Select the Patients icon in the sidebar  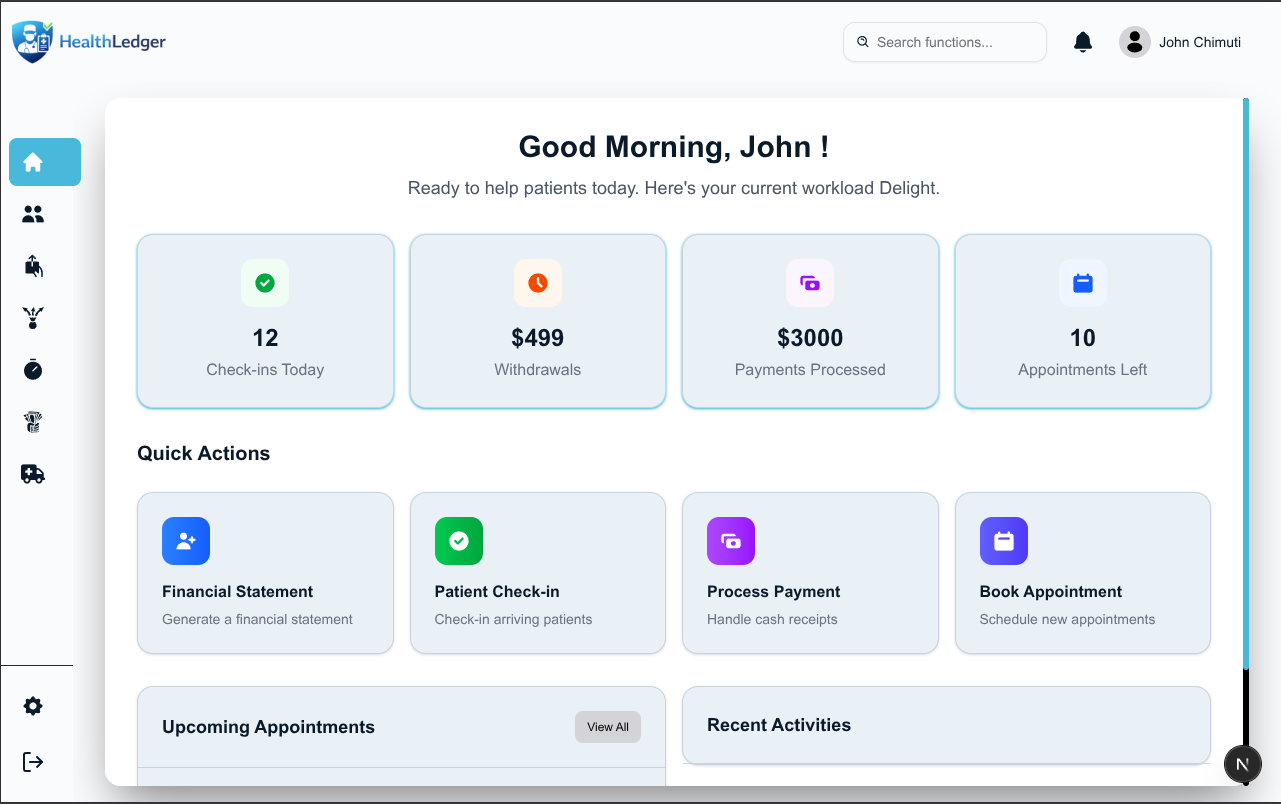[x=33, y=214]
